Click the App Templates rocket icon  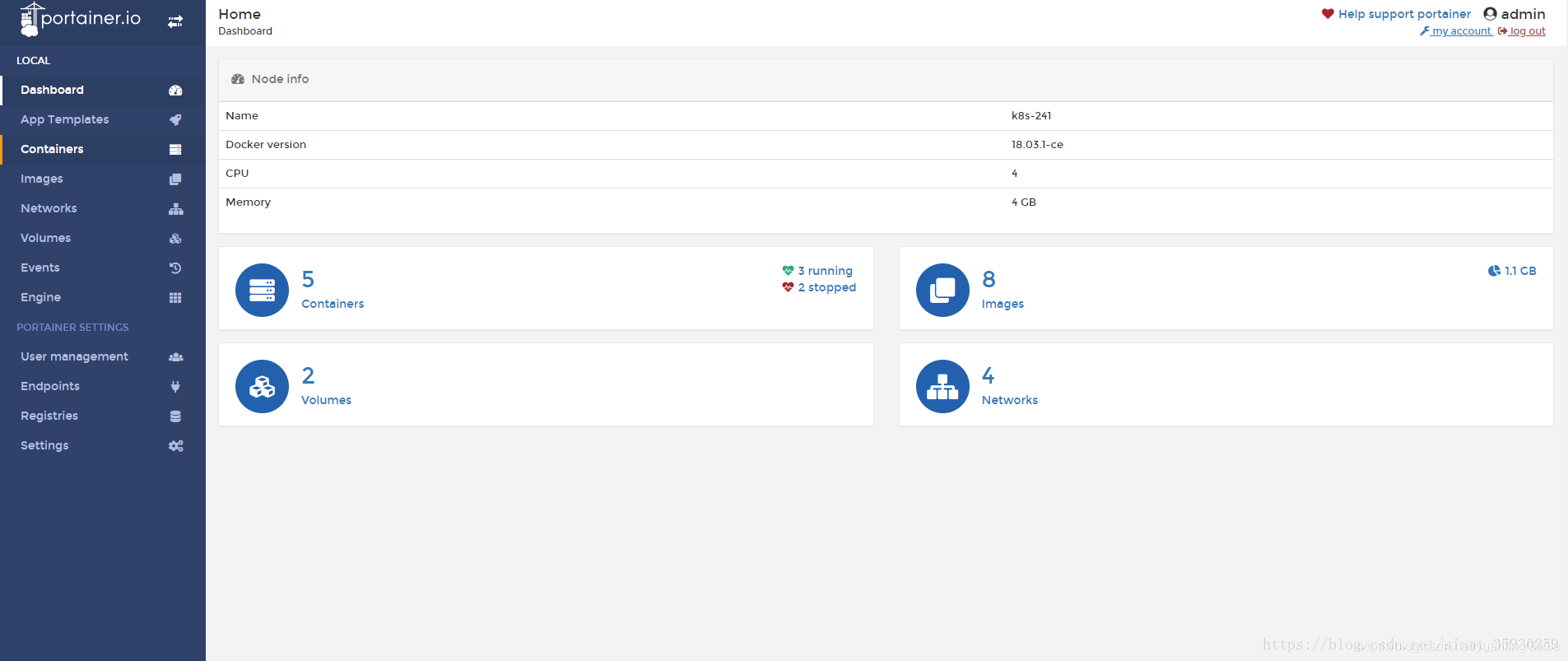(x=175, y=120)
